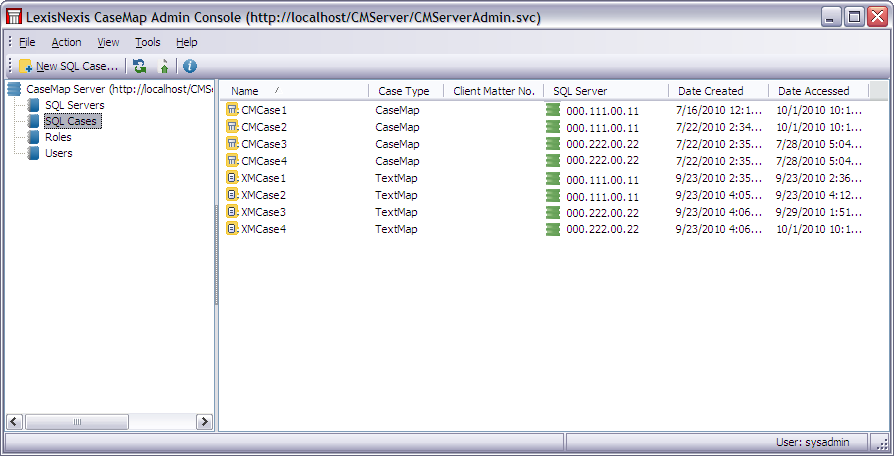The width and height of the screenshot is (894, 456).
Task: Sort by the Name column header
Action: click(x=294, y=91)
